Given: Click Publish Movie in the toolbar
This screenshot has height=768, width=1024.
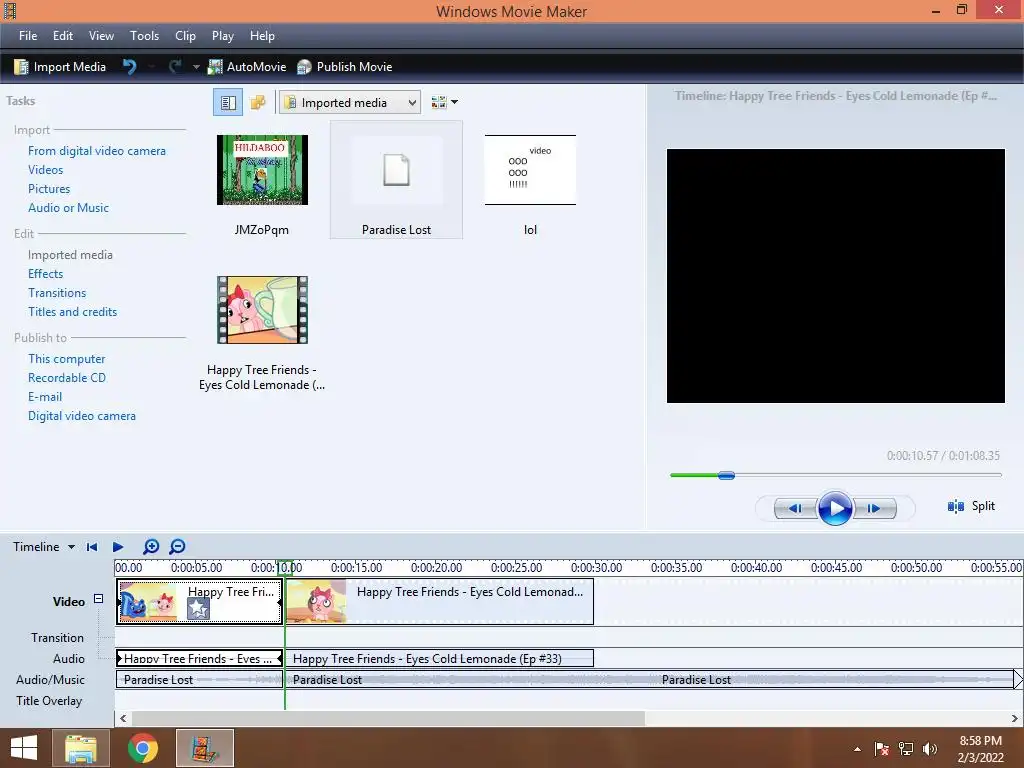Looking at the screenshot, I should point(344,67).
